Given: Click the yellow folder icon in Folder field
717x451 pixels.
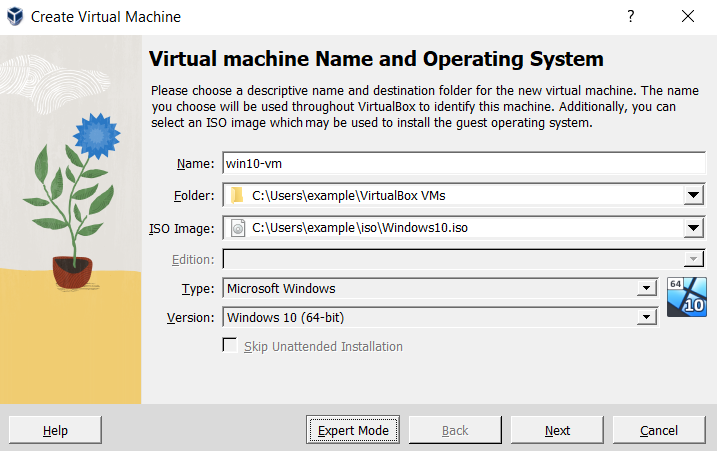Looking at the screenshot, I should tap(237, 195).
